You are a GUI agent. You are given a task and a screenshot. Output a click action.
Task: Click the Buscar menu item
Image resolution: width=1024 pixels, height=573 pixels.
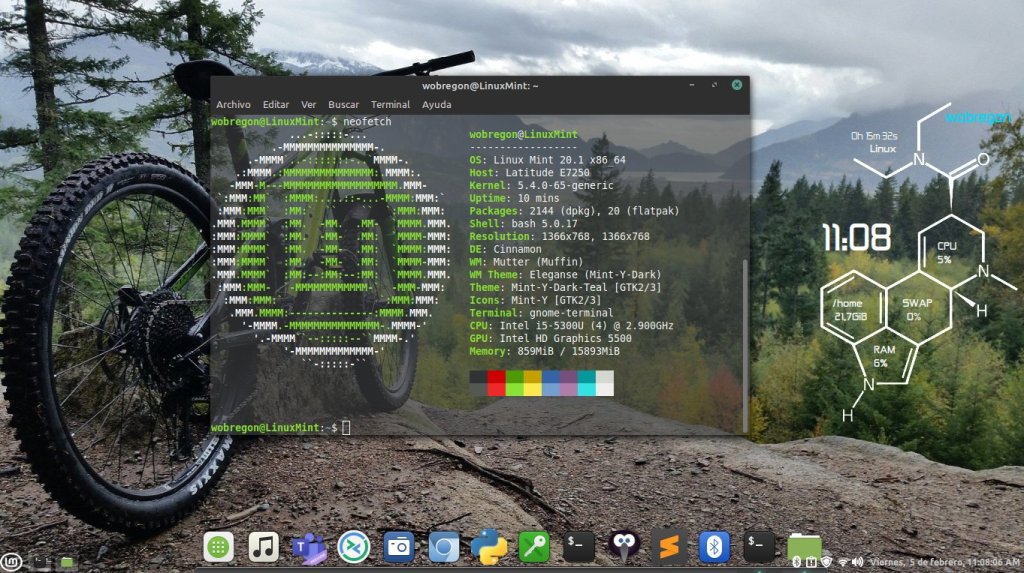pos(343,104)
